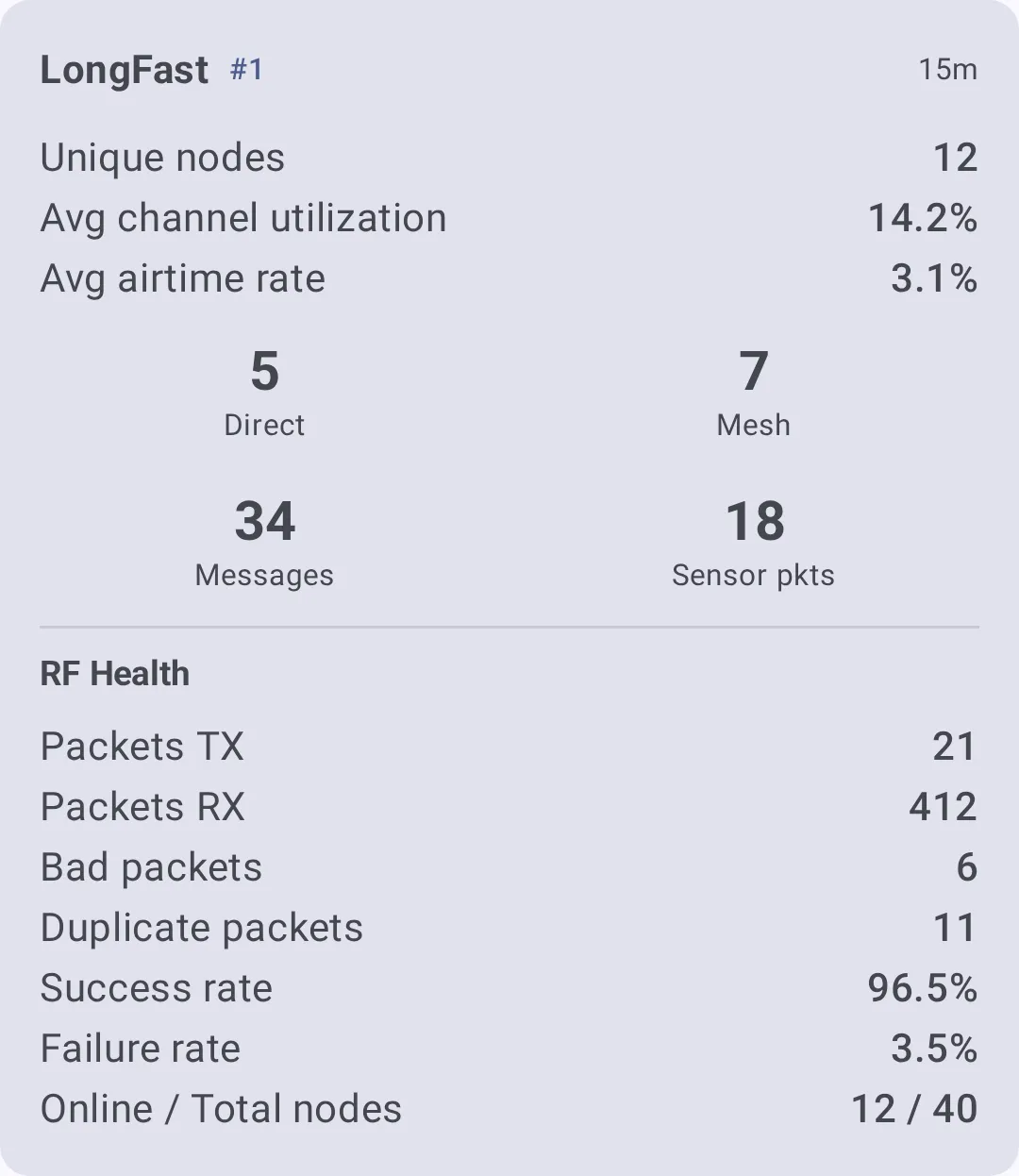Open the Online / Total nodes row
This screenshot has width=1019, height=1176.
coord(509,1109)
